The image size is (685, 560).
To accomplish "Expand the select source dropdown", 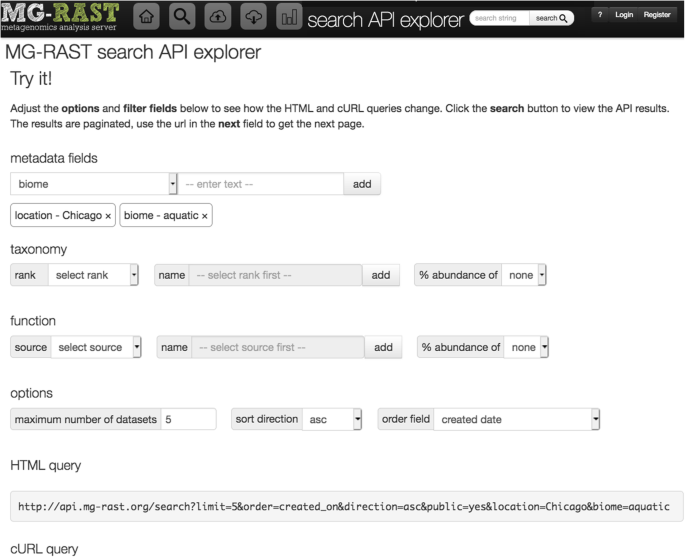I will pyautogui.click(x=96, y=347).
